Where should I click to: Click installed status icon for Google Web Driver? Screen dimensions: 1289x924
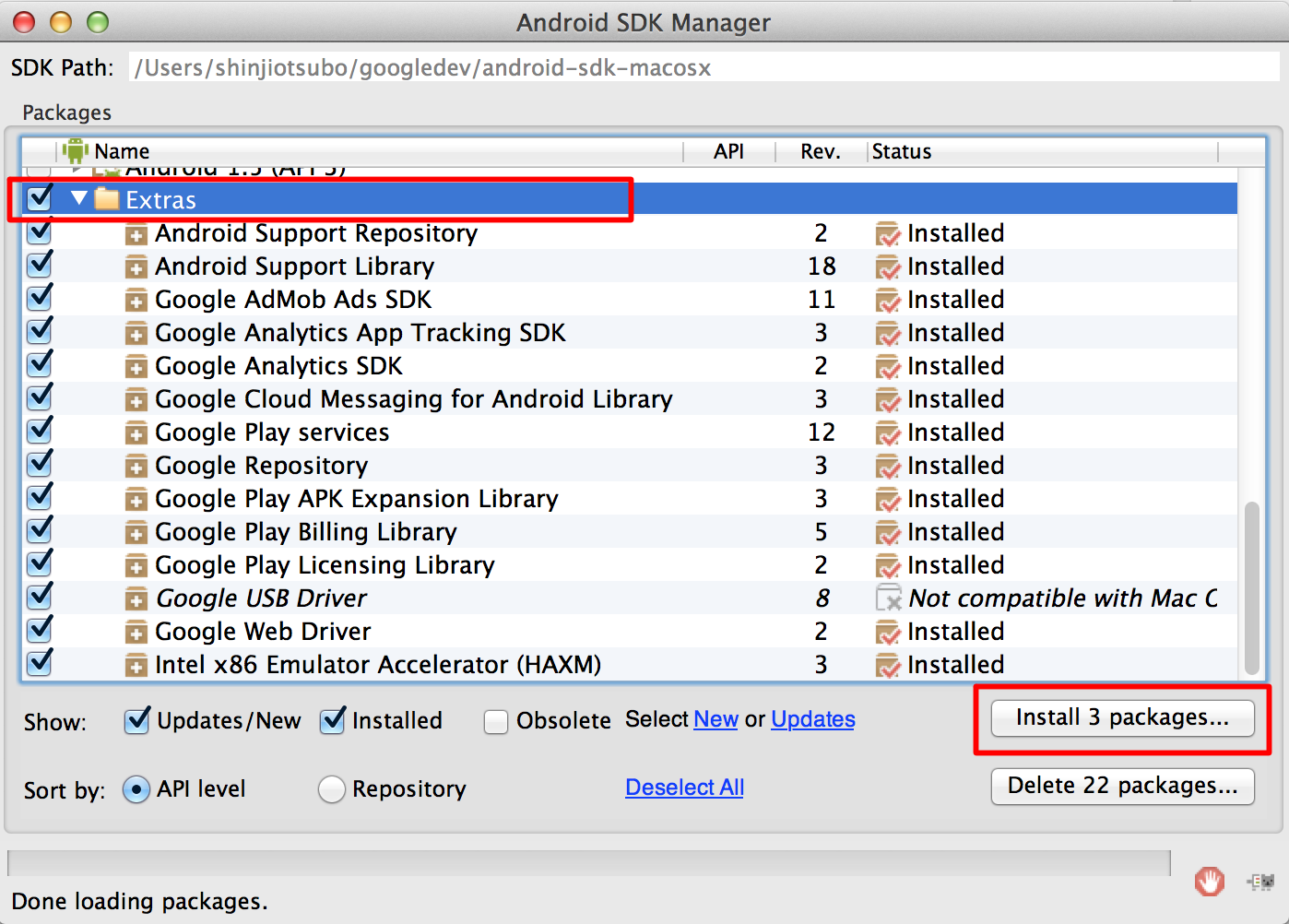click(x=888, y=633)
